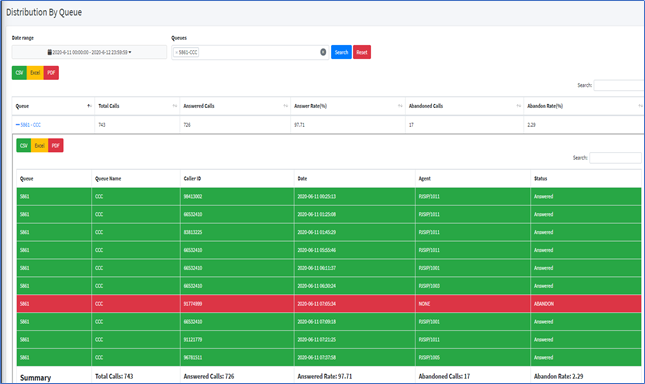
Task: Clear the queue selection with the x icon
Action: (323, 52)
